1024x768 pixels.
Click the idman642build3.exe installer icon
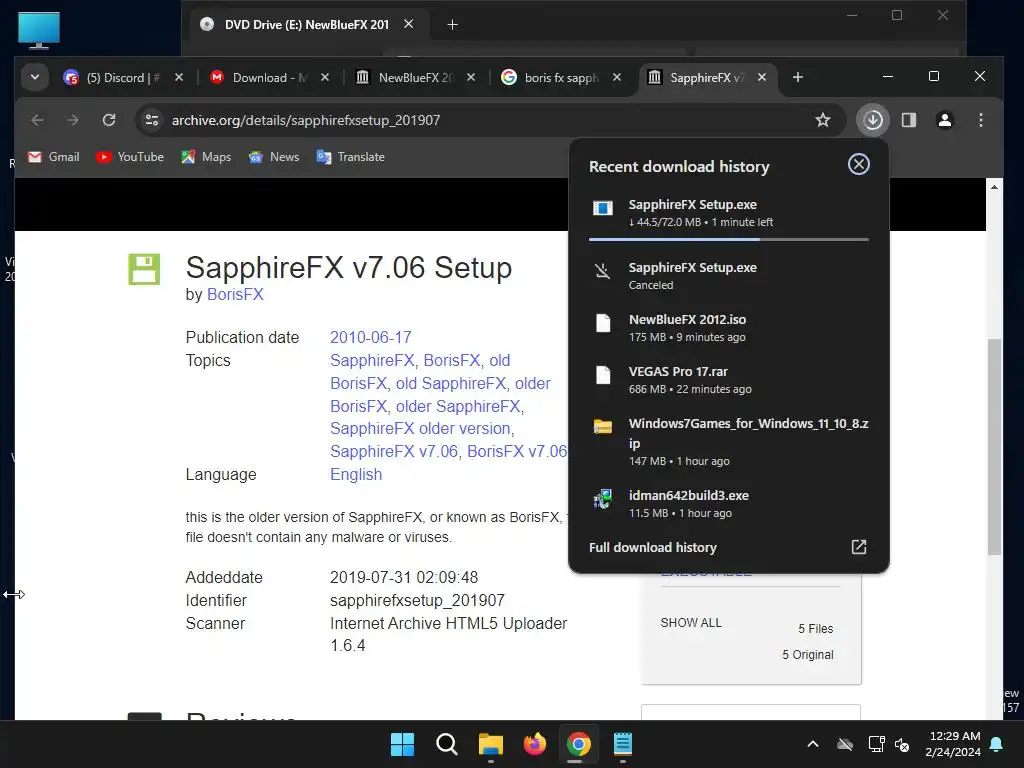point(602,499)
